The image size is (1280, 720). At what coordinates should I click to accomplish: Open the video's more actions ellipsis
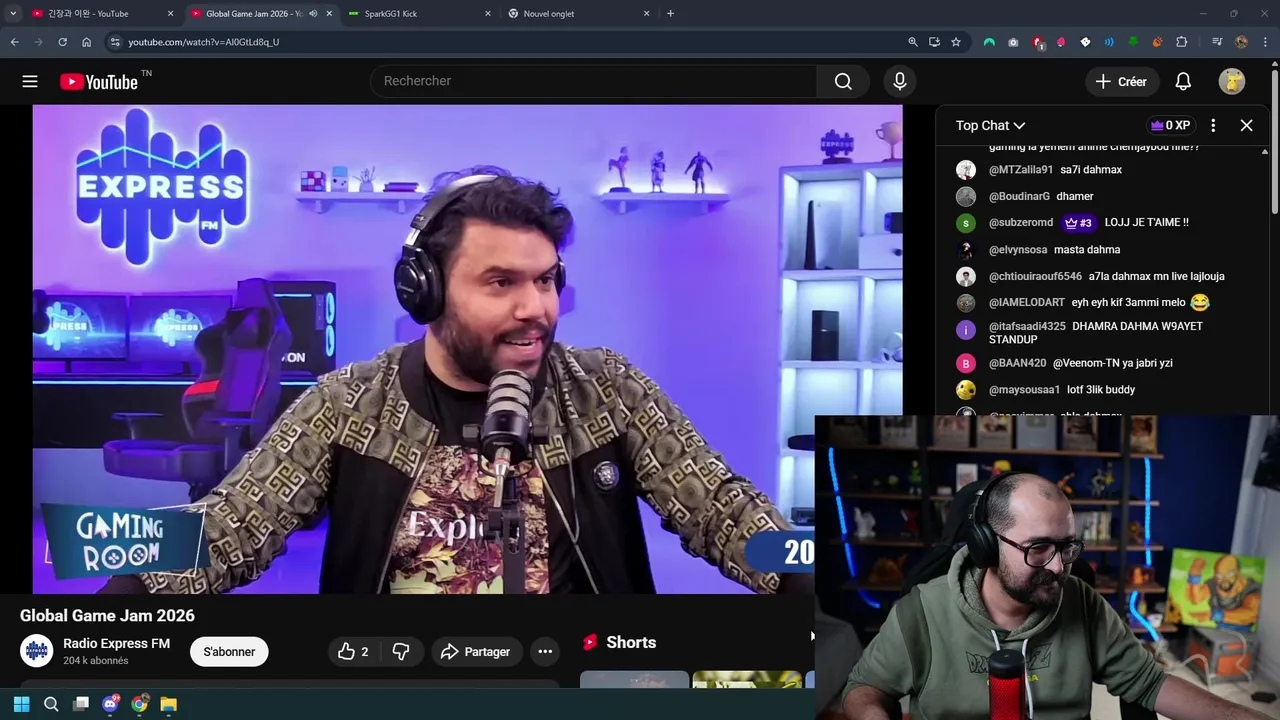point(545,651)
